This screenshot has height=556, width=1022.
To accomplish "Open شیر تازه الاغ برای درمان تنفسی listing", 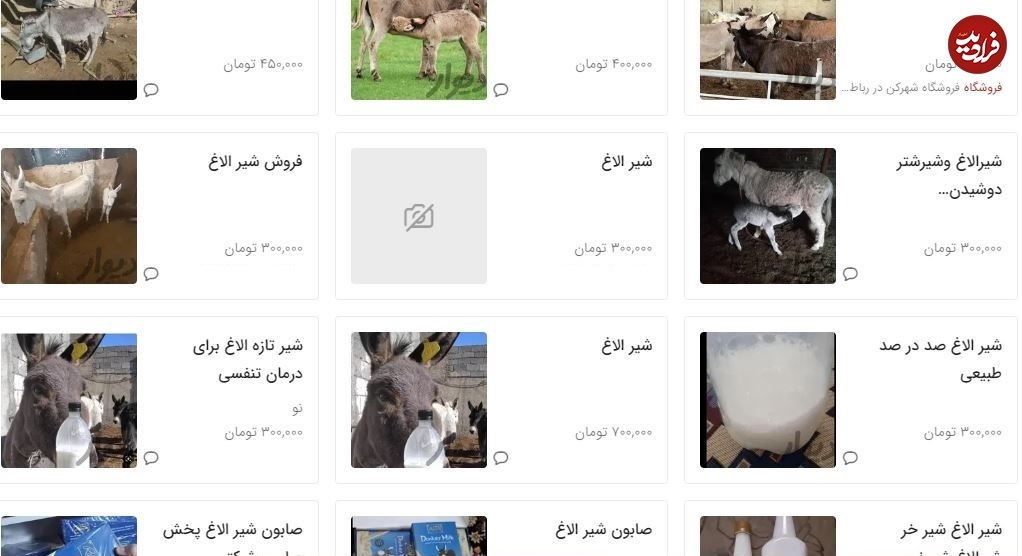I will [x=248, y=360].
